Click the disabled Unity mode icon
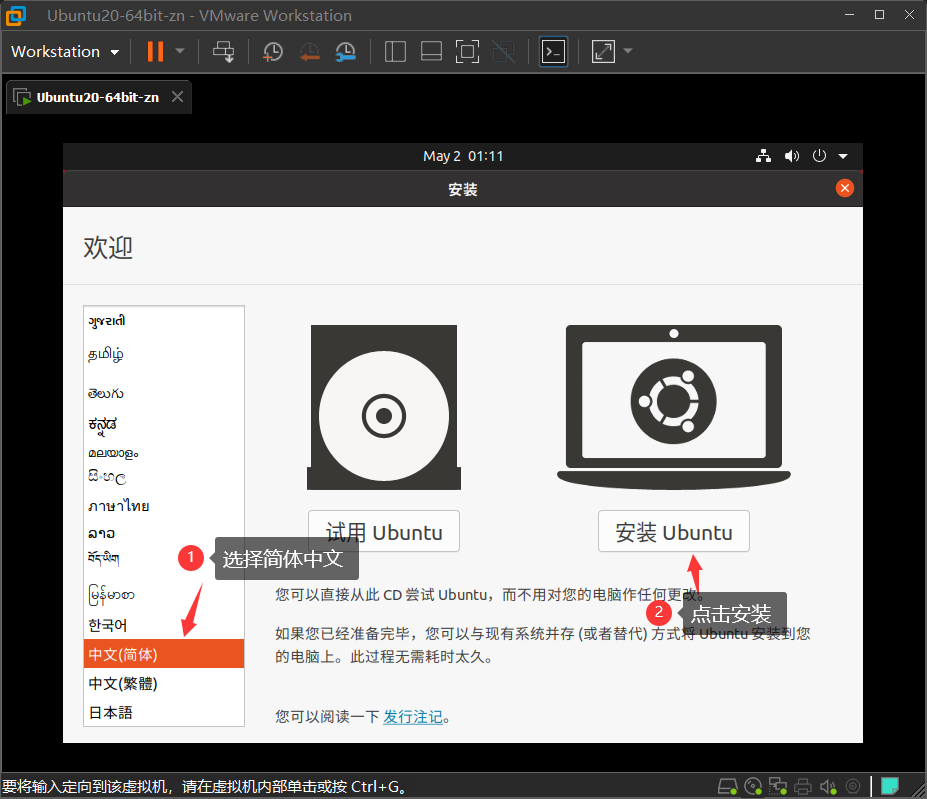 [x=503, y=51]
